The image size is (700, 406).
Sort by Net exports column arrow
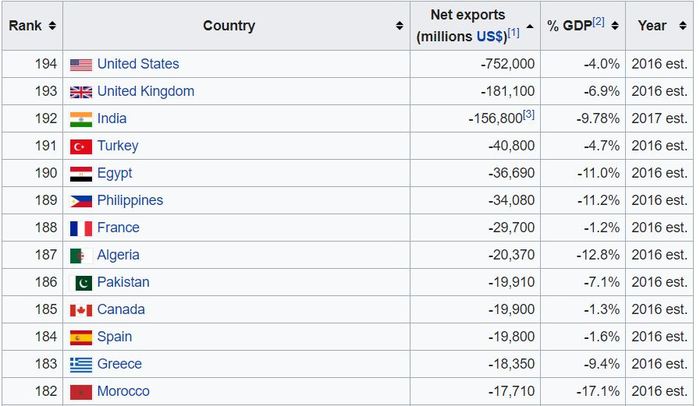tap(530, 26)
